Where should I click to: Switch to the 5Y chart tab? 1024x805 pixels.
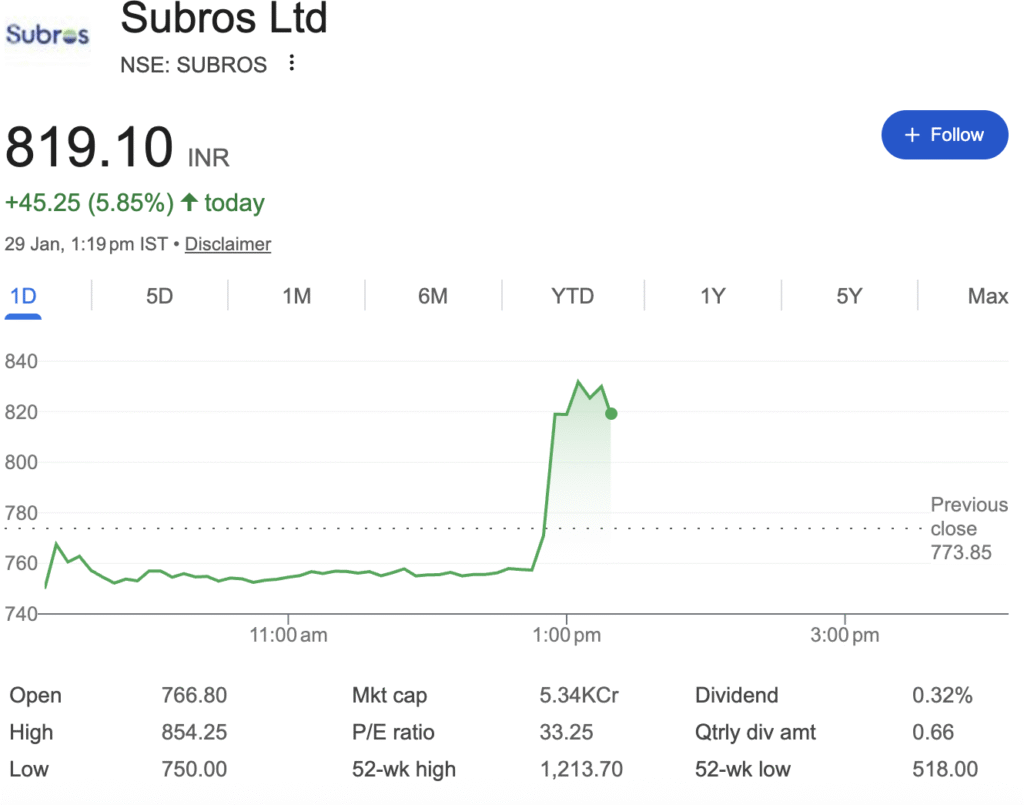849,296
